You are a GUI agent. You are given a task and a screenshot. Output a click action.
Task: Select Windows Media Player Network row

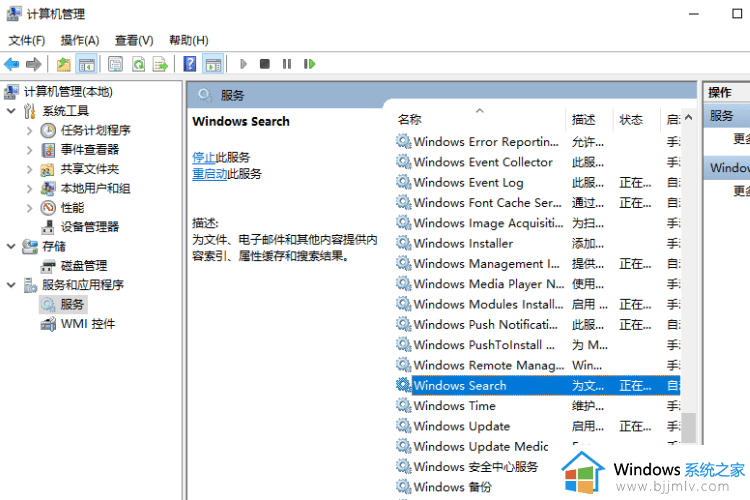pos(538,284)
